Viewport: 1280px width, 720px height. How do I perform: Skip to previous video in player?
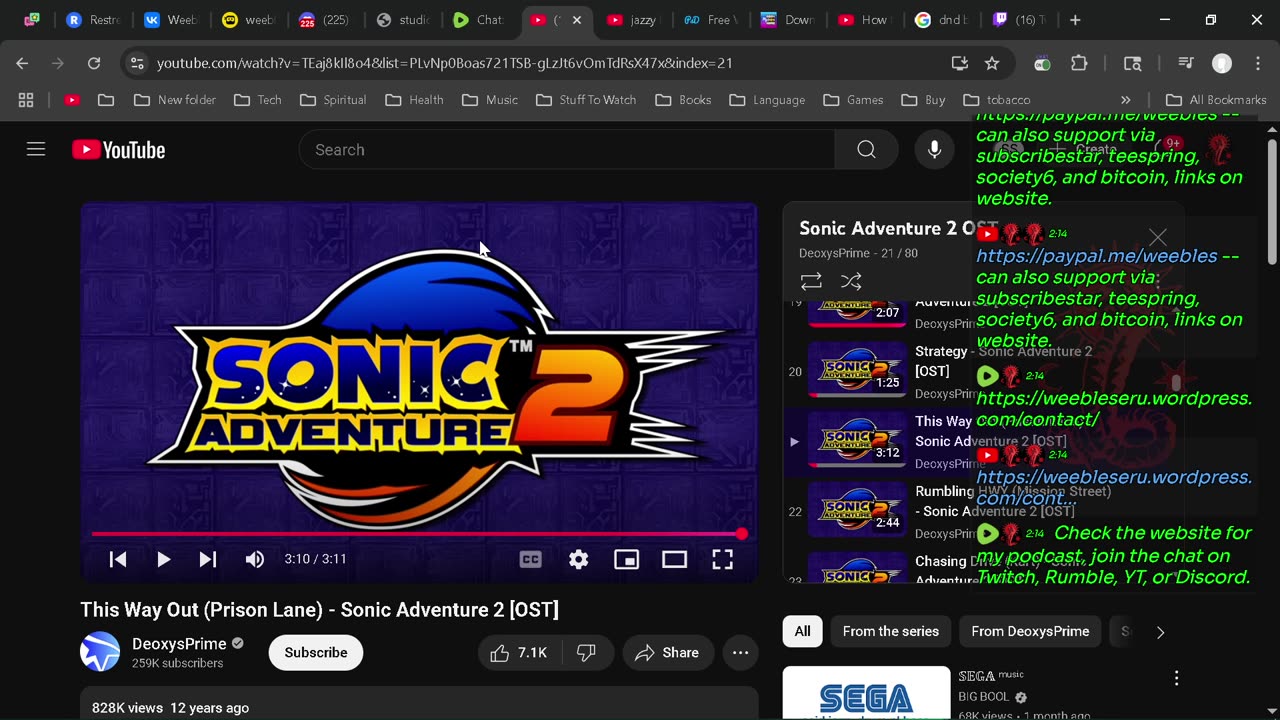click(118, 559)
